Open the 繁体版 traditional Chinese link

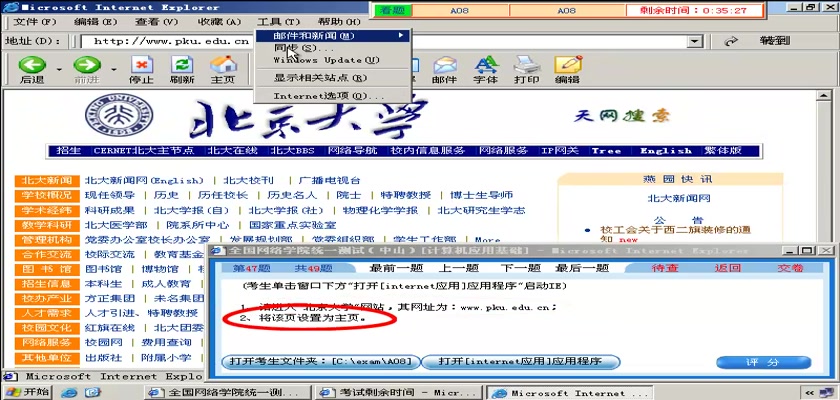click(723, 151)
